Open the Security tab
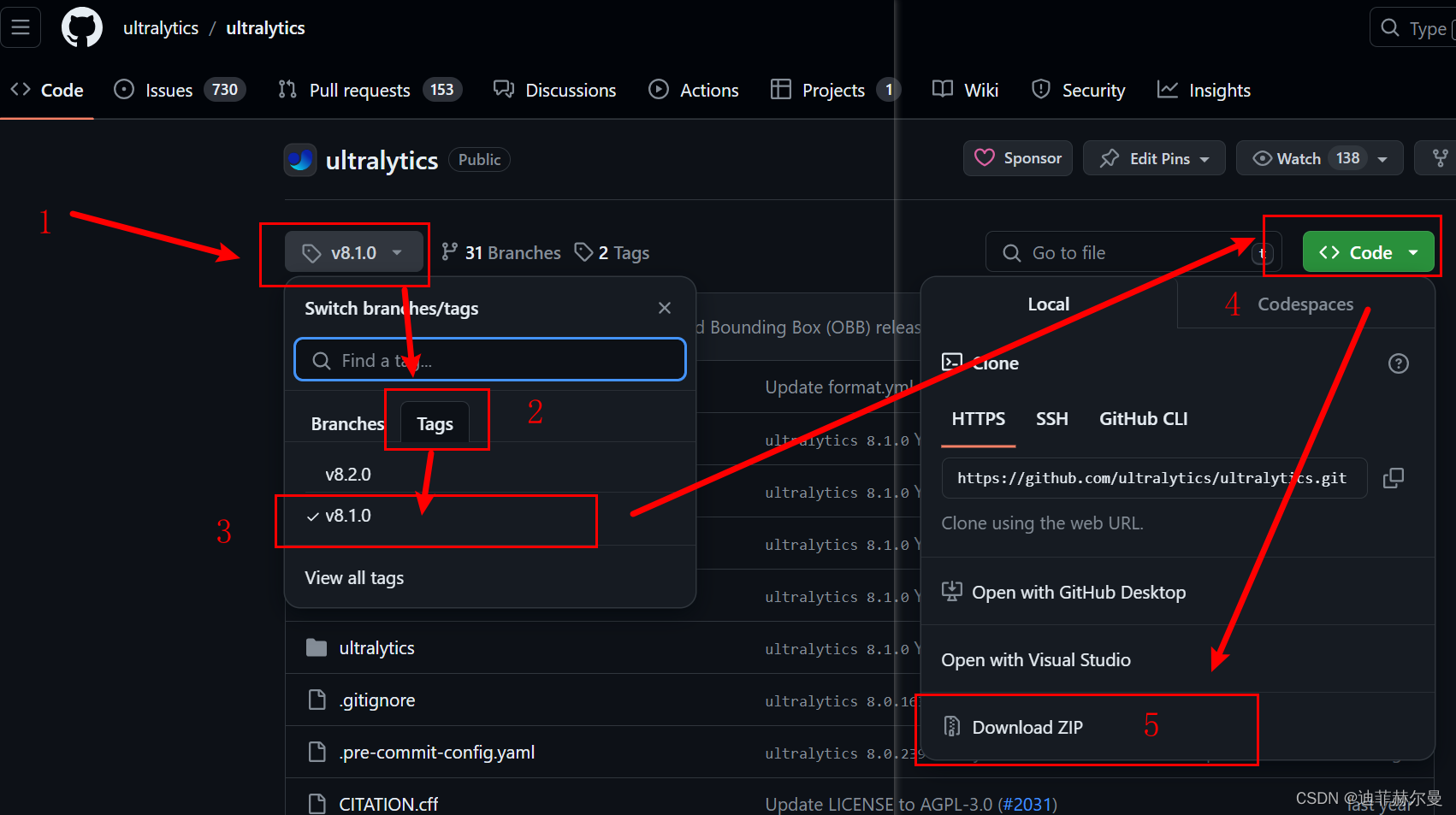 (1079, 90)
